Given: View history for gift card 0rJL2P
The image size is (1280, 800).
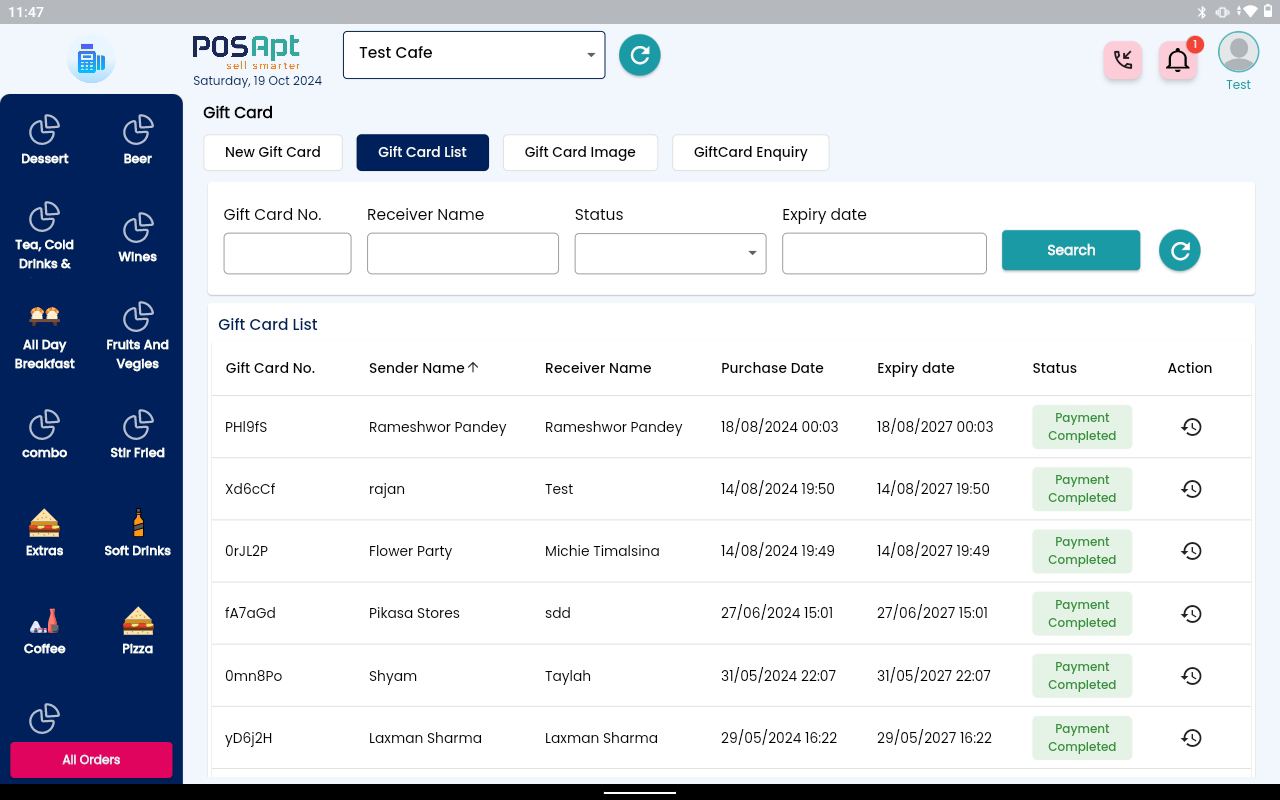Looking at the screenshot, I should (x=1191, y=551).
